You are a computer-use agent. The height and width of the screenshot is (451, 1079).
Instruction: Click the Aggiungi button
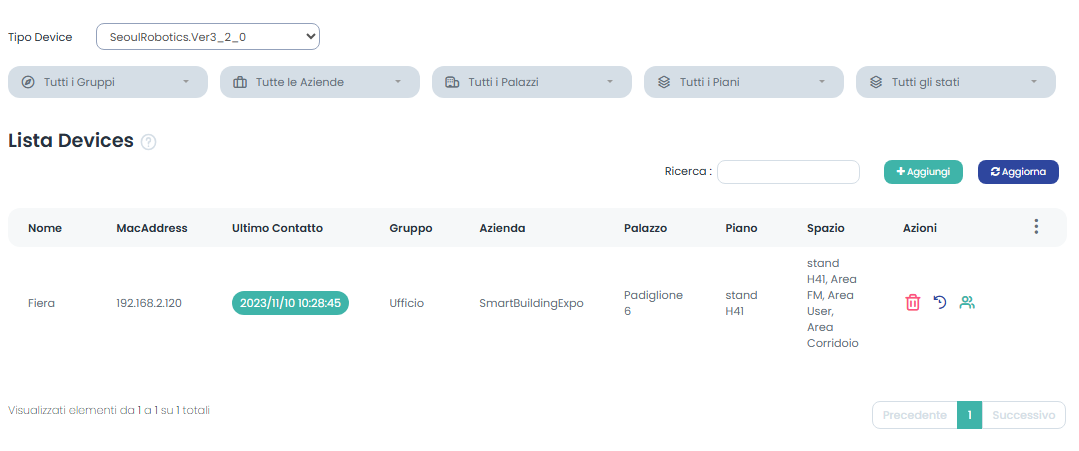pyautogui.click(x=923, y=172)
